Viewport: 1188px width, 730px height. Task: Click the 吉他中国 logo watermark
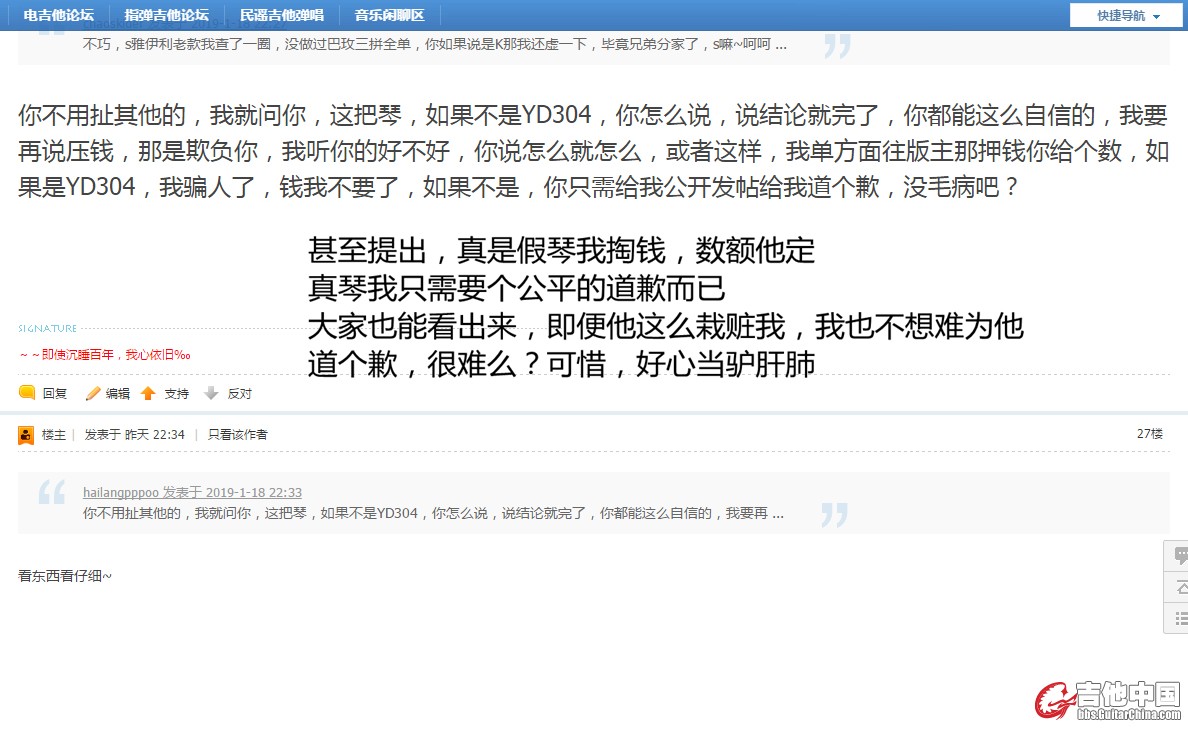point(1108,700)
